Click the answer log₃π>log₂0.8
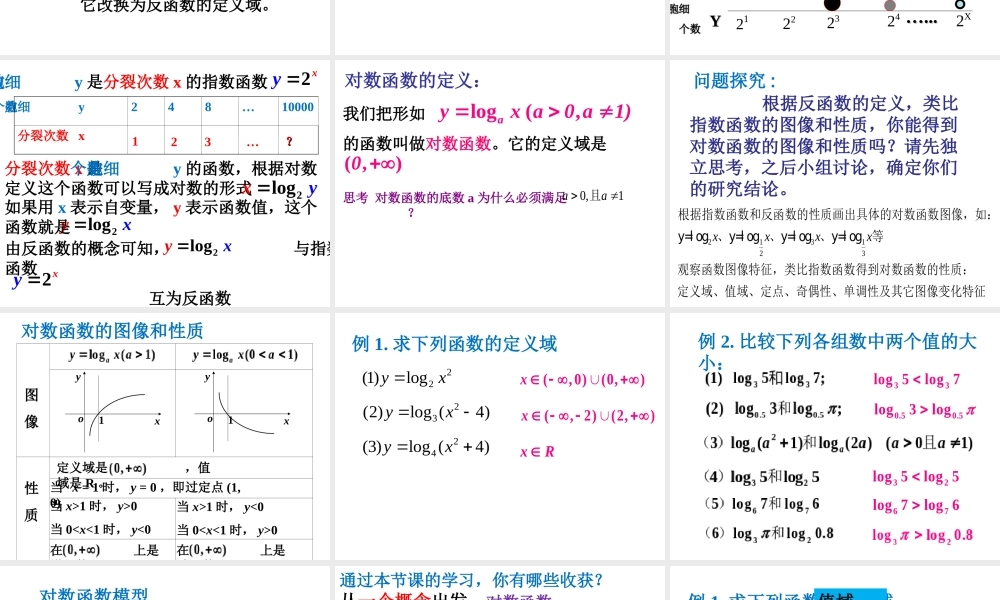 pyautogui.click(x=922, y=535)
